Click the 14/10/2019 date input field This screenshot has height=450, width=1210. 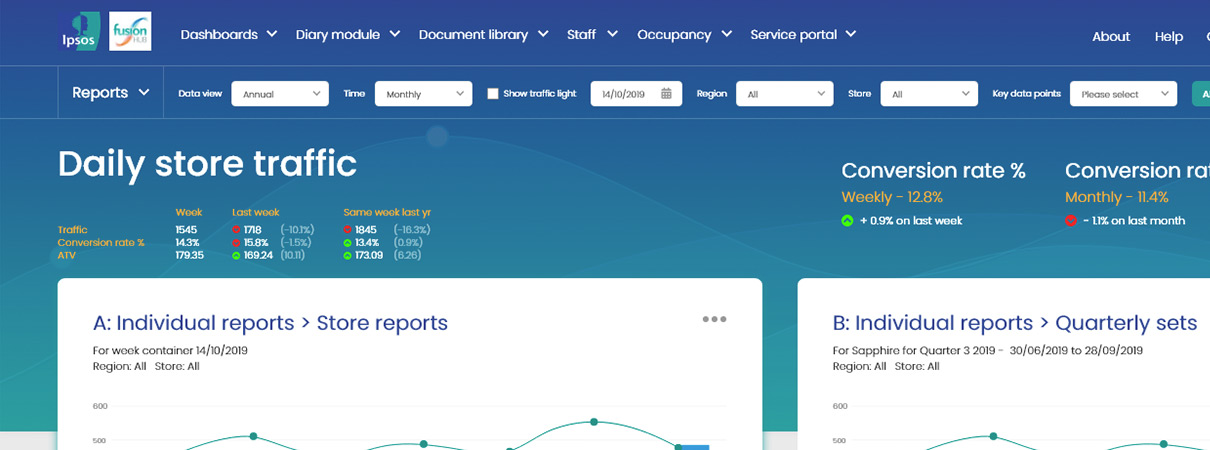tap(637, 94)
